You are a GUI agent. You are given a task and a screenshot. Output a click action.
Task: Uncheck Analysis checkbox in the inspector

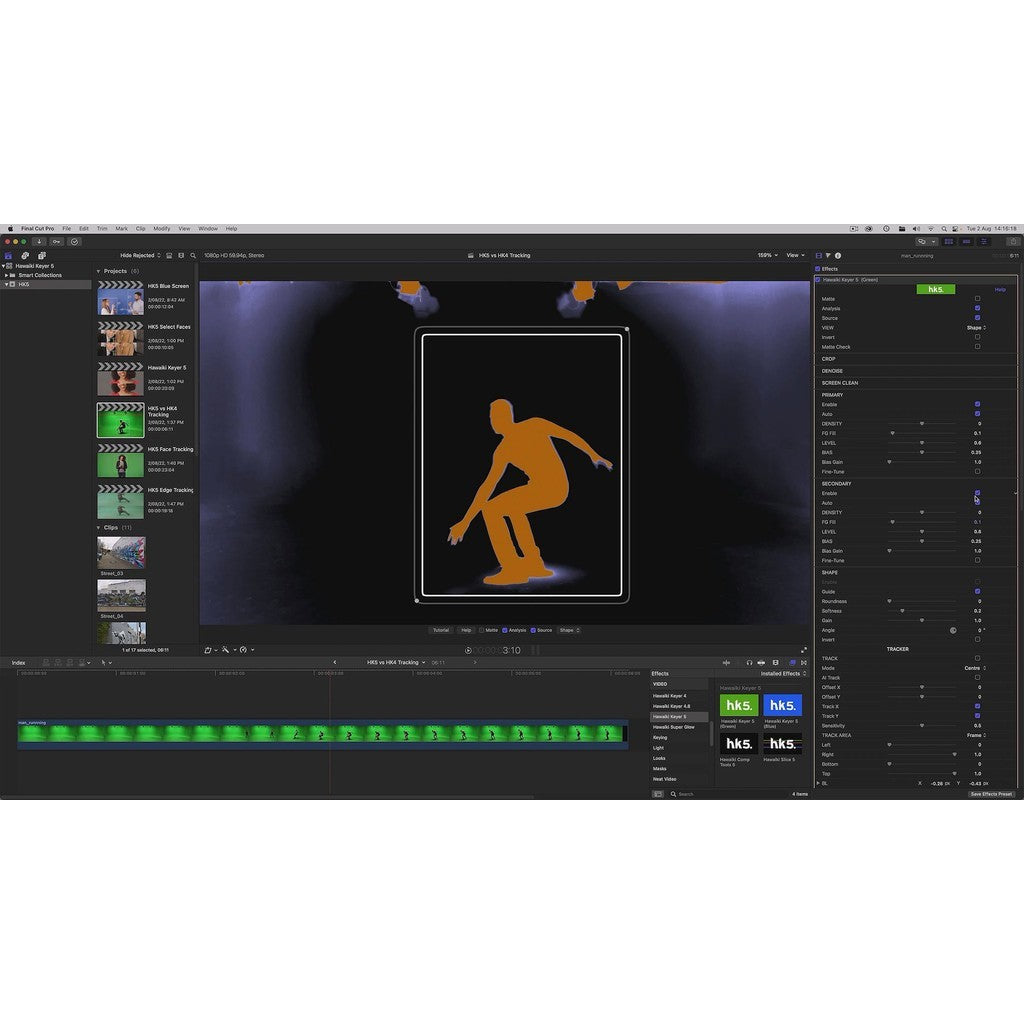click(x=978, y=308)
